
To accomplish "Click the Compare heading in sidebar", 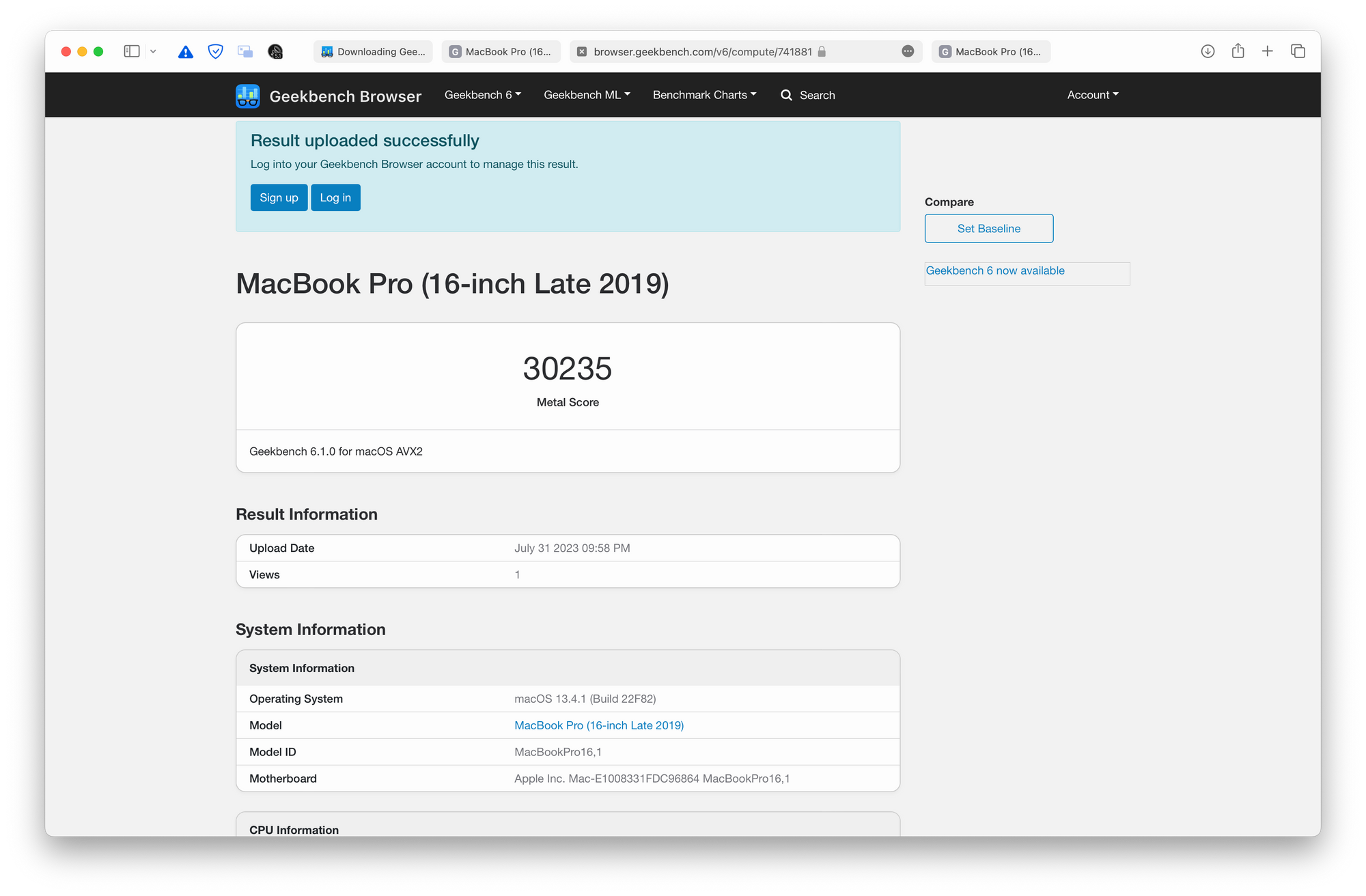I will 949,202.
